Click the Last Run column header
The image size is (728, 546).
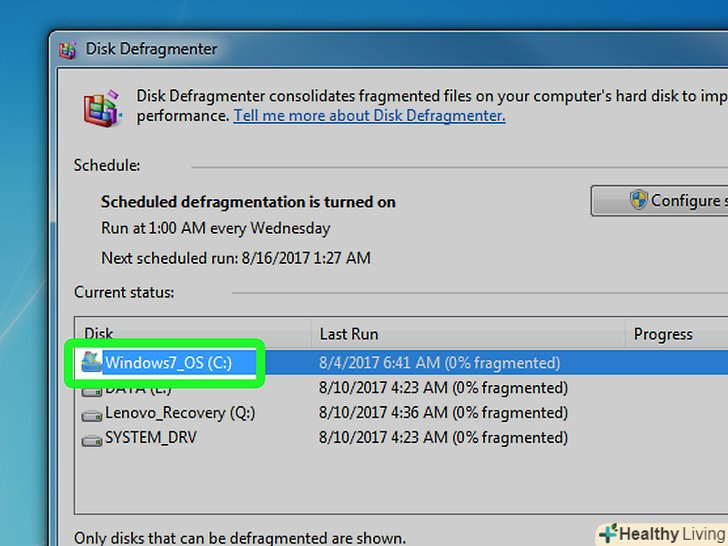pyautogui.click(x=468, y=334)
